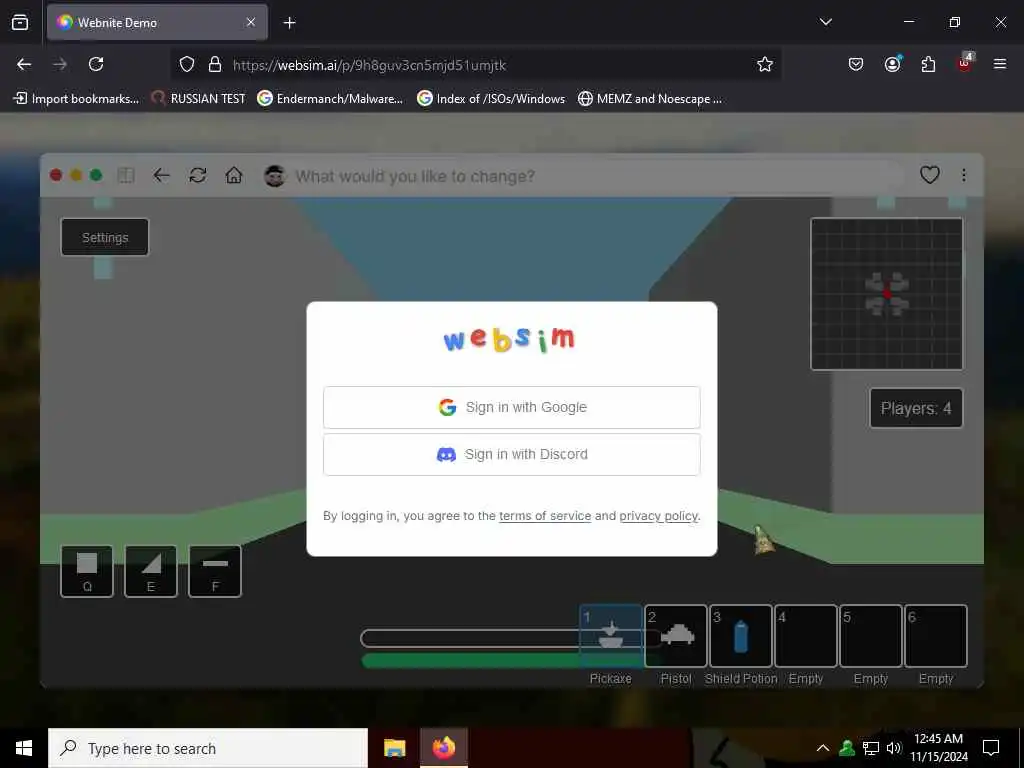
Task: Open the Extensions puzzle icon
Action: 928,64
